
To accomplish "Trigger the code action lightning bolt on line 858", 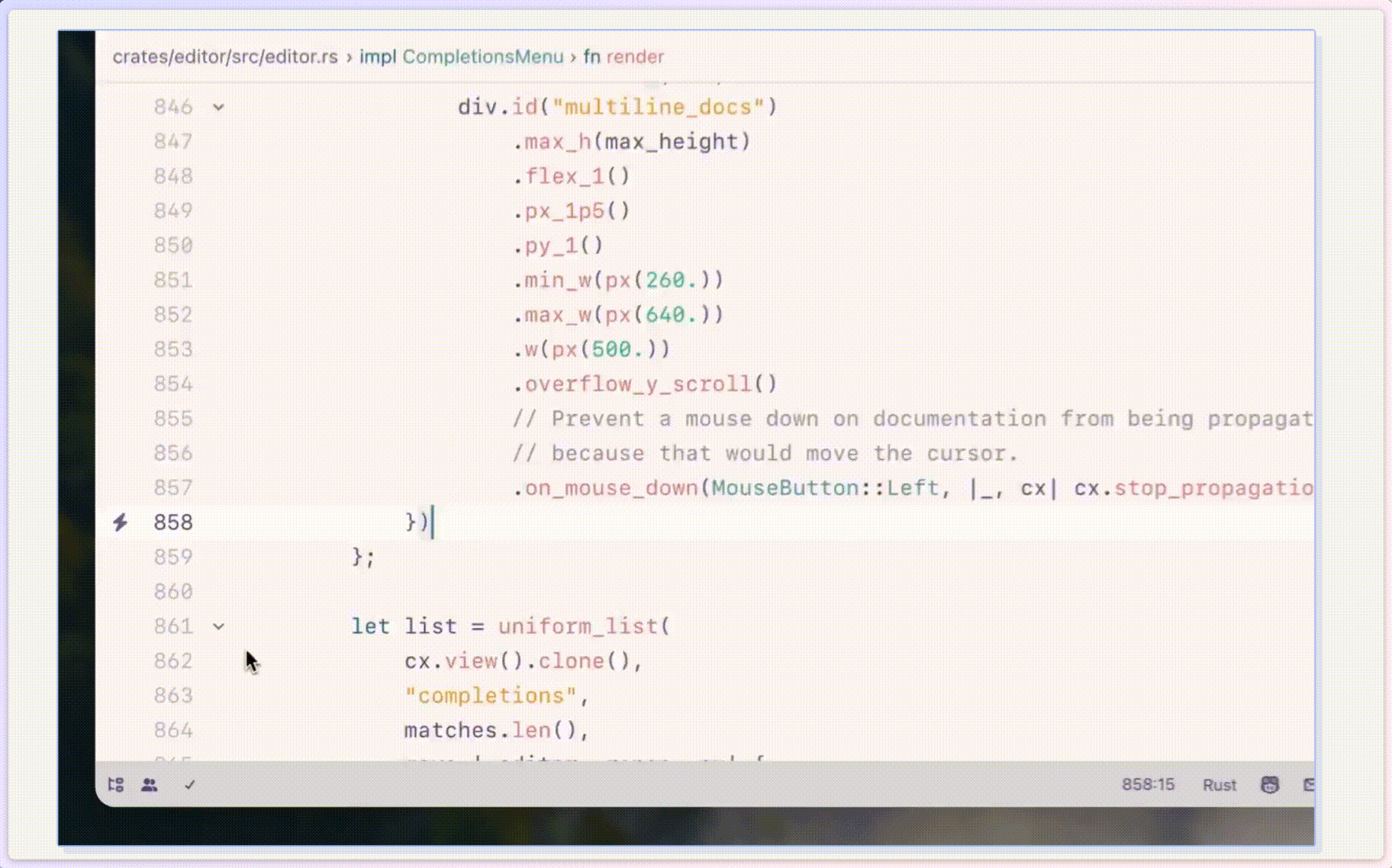I will click(121, 522).
